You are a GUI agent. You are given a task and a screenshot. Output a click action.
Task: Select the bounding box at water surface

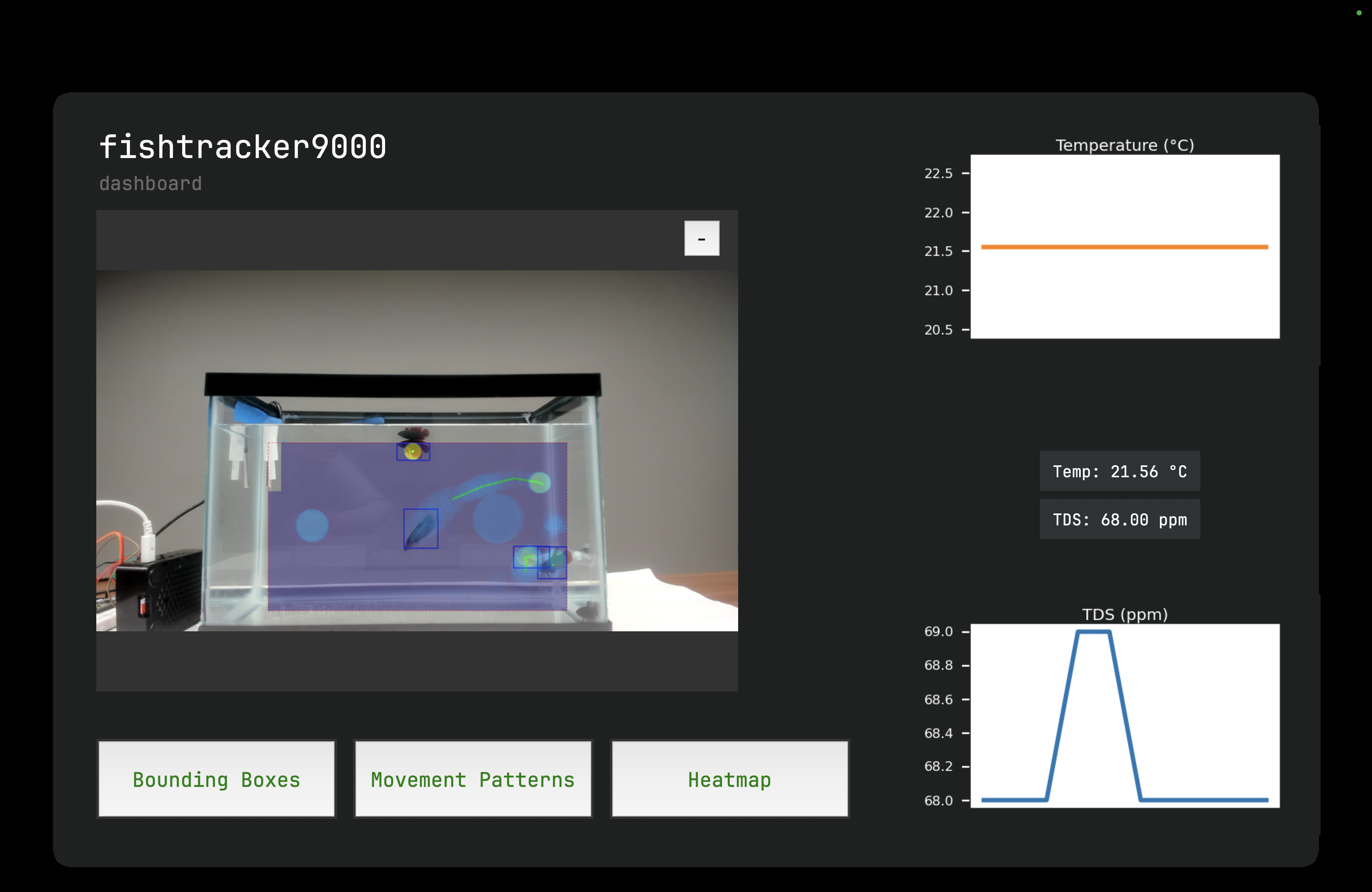pyautogui.click(x=413, y=452)
